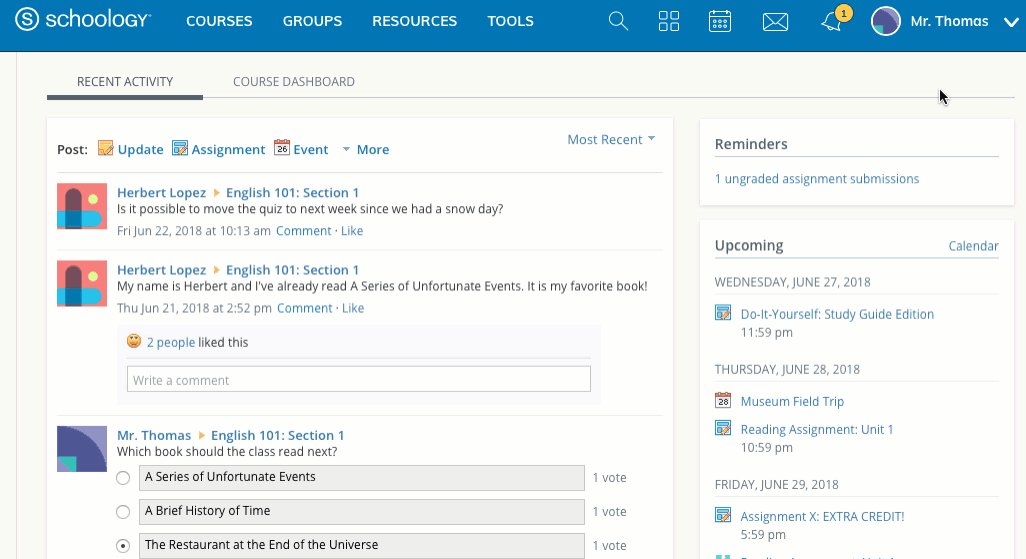Click the notification badge showing 1

(844, 13)
